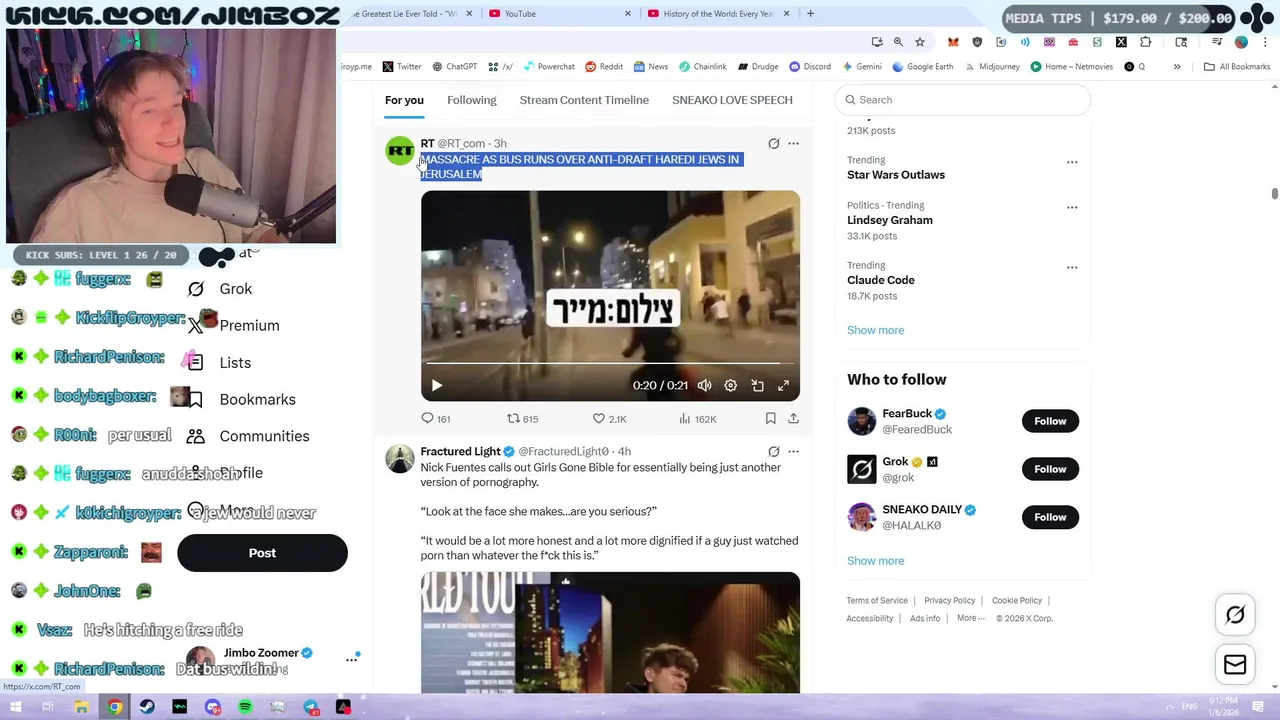Open the Claude Code trend
Screen dimensions: 1280x720
pyautogui.click(x=880, y=280)
